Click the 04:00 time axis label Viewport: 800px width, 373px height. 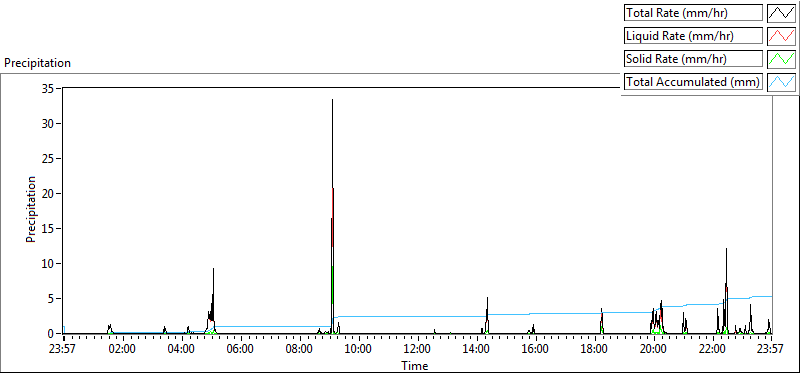182,350
